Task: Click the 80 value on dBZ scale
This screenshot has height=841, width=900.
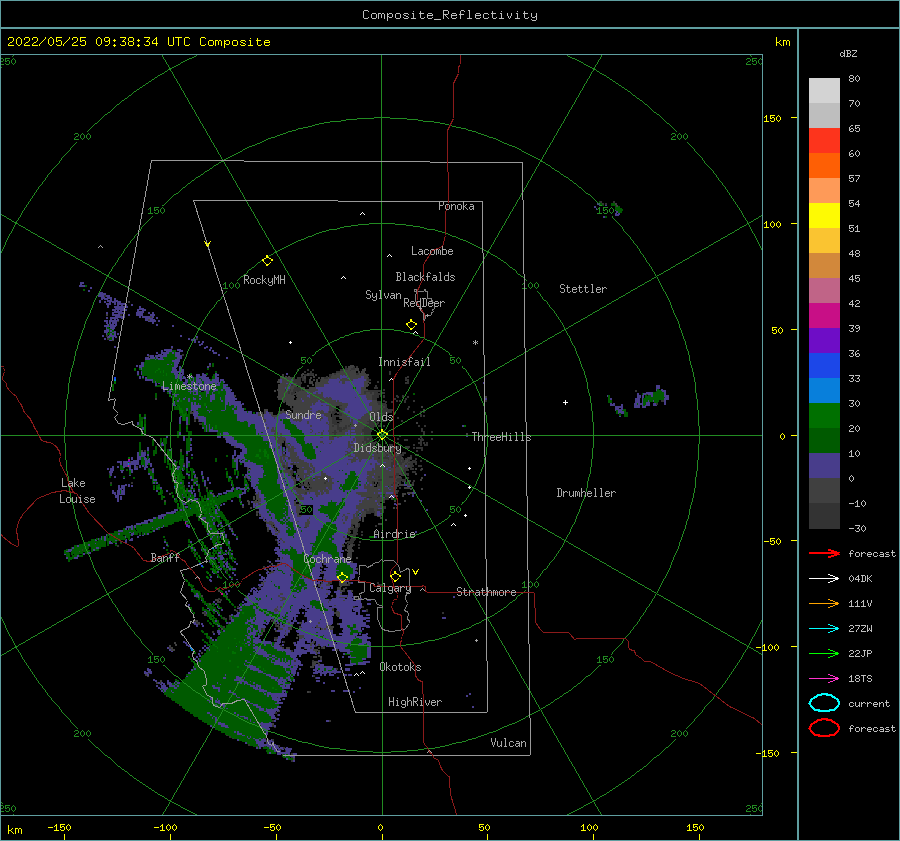Action: [854, 79]
